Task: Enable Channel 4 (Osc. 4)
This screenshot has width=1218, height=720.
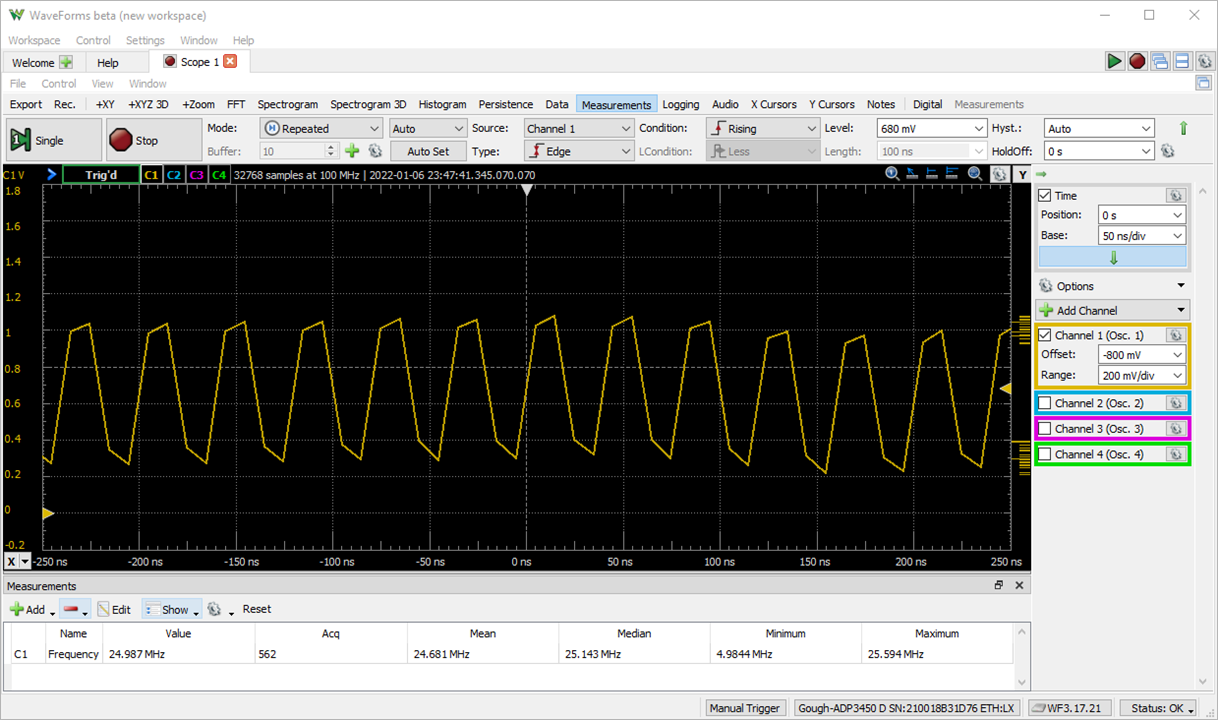Action: tap(1045, 455)
